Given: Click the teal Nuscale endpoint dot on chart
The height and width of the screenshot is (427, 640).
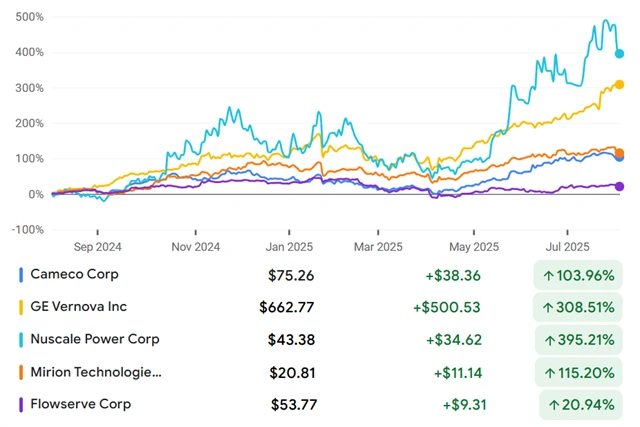Looking at the screenshot, I should pos(620,53).
